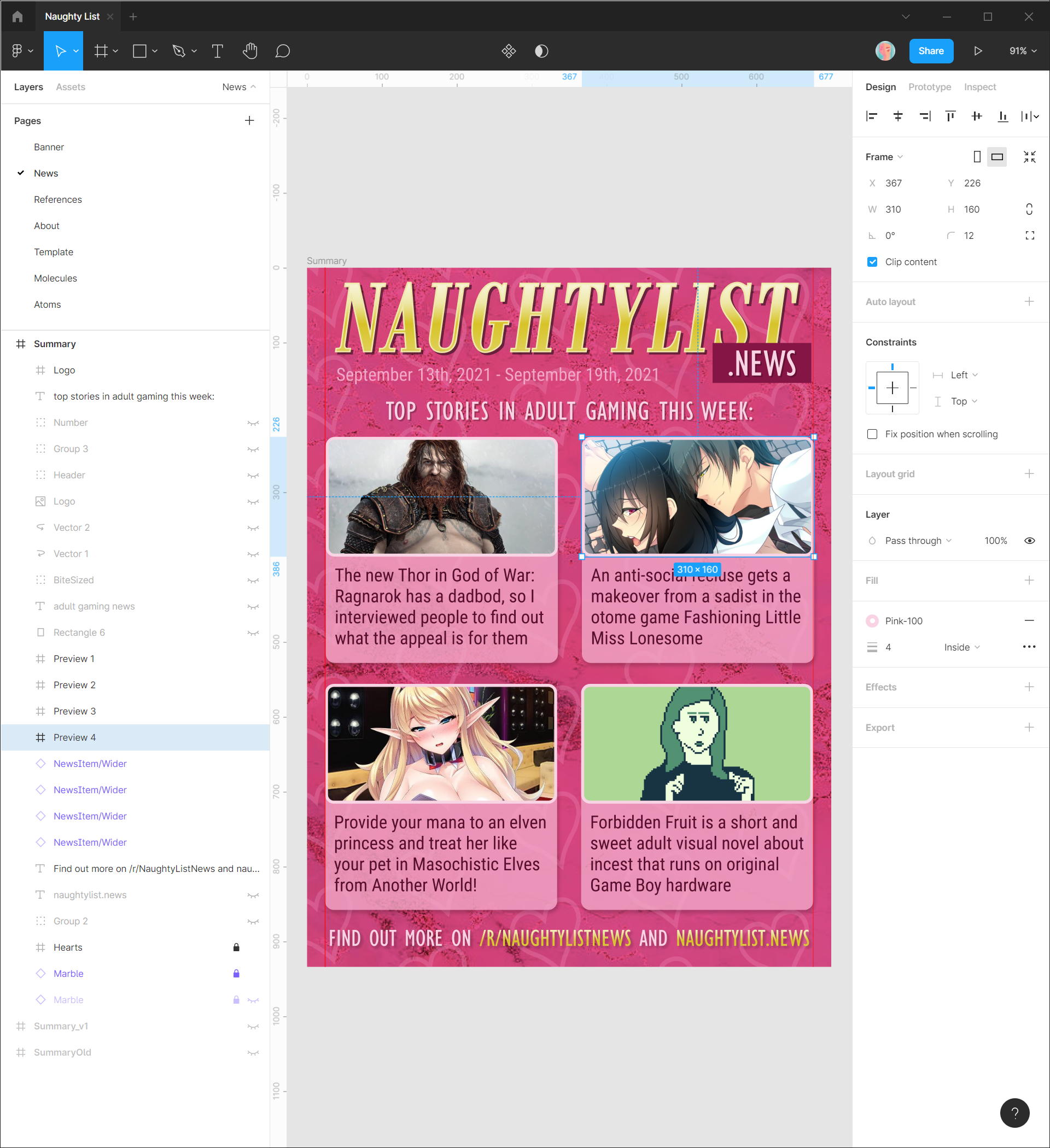Select the Layers tab

tap(28, 86)
